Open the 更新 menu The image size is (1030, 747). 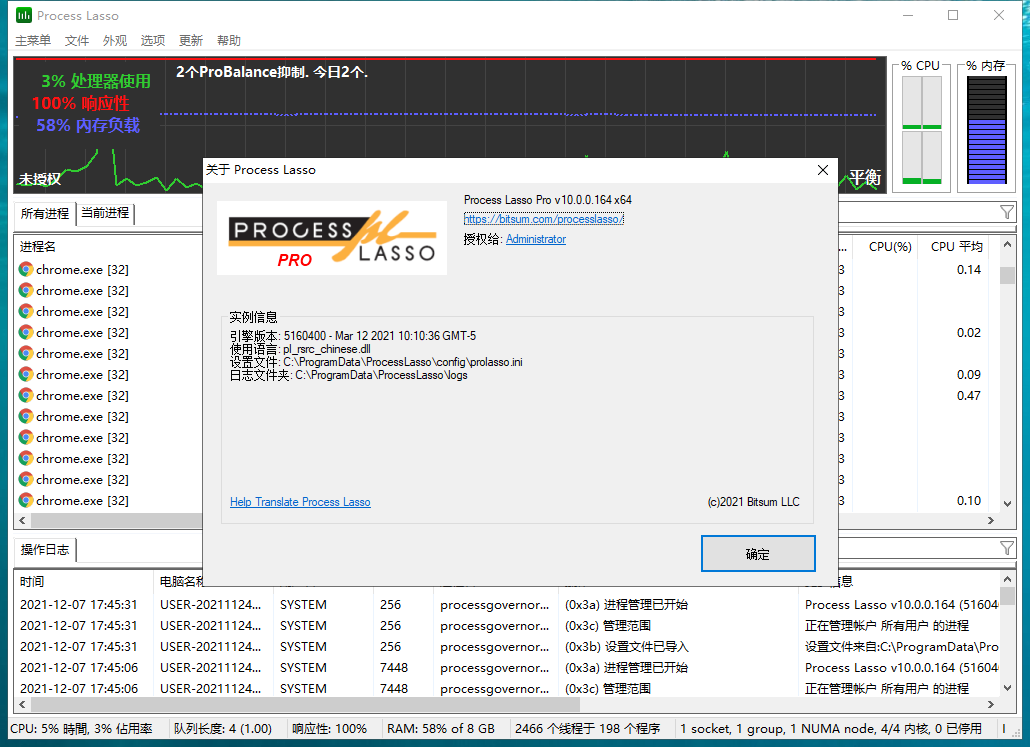click(x=190, y=41)
